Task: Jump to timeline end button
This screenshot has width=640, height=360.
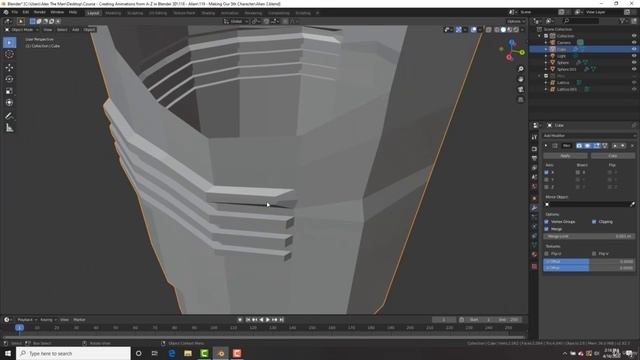Action: click(281, 320)
